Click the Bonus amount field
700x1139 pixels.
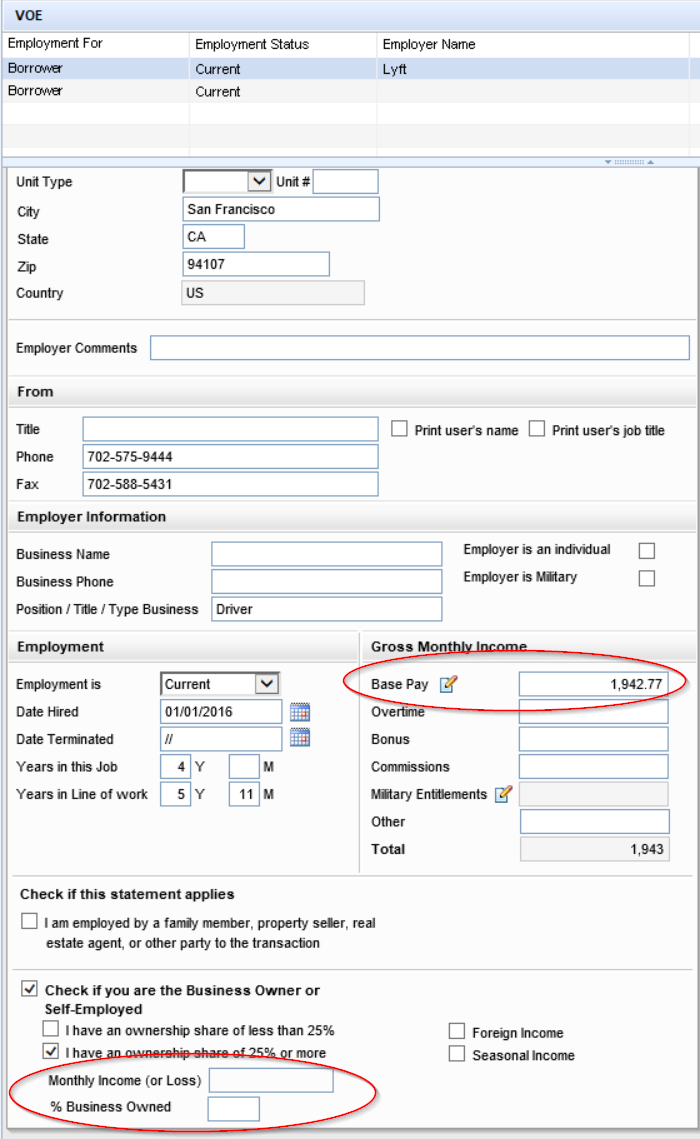(593, 739)
